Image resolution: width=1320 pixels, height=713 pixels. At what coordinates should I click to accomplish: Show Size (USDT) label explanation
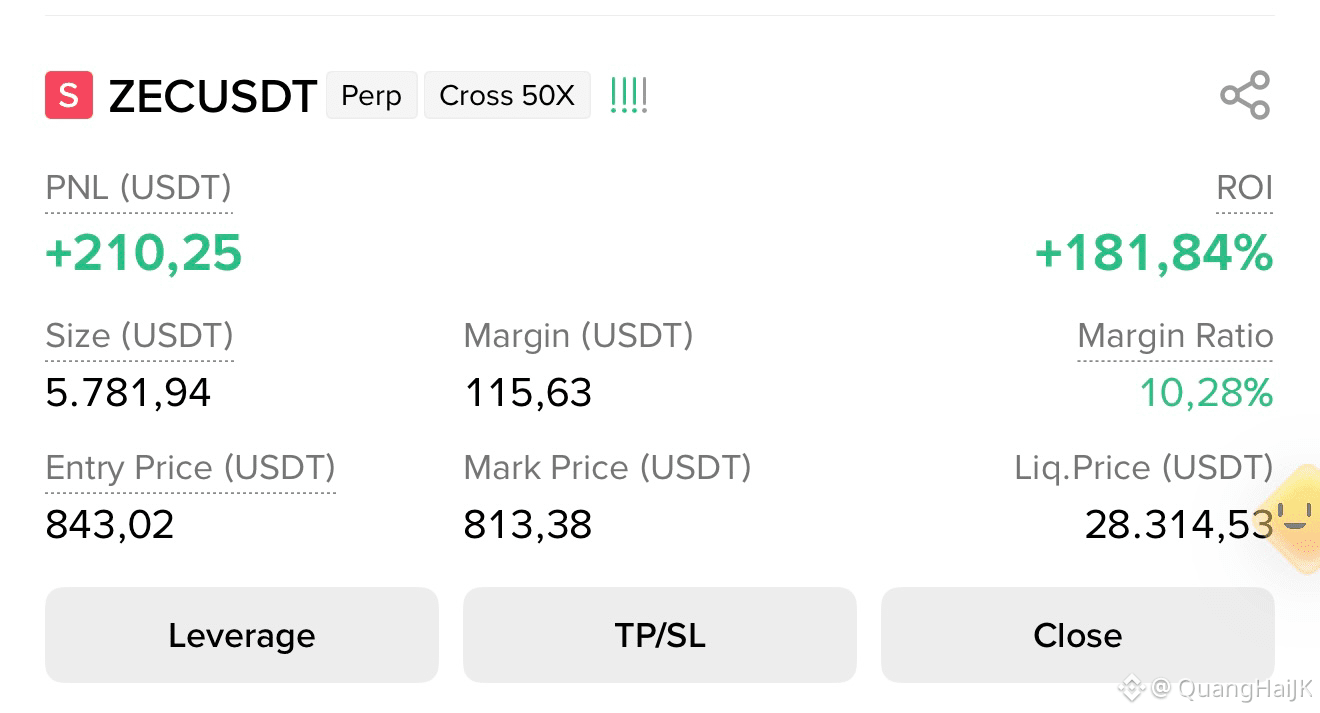tap(140, 336)
